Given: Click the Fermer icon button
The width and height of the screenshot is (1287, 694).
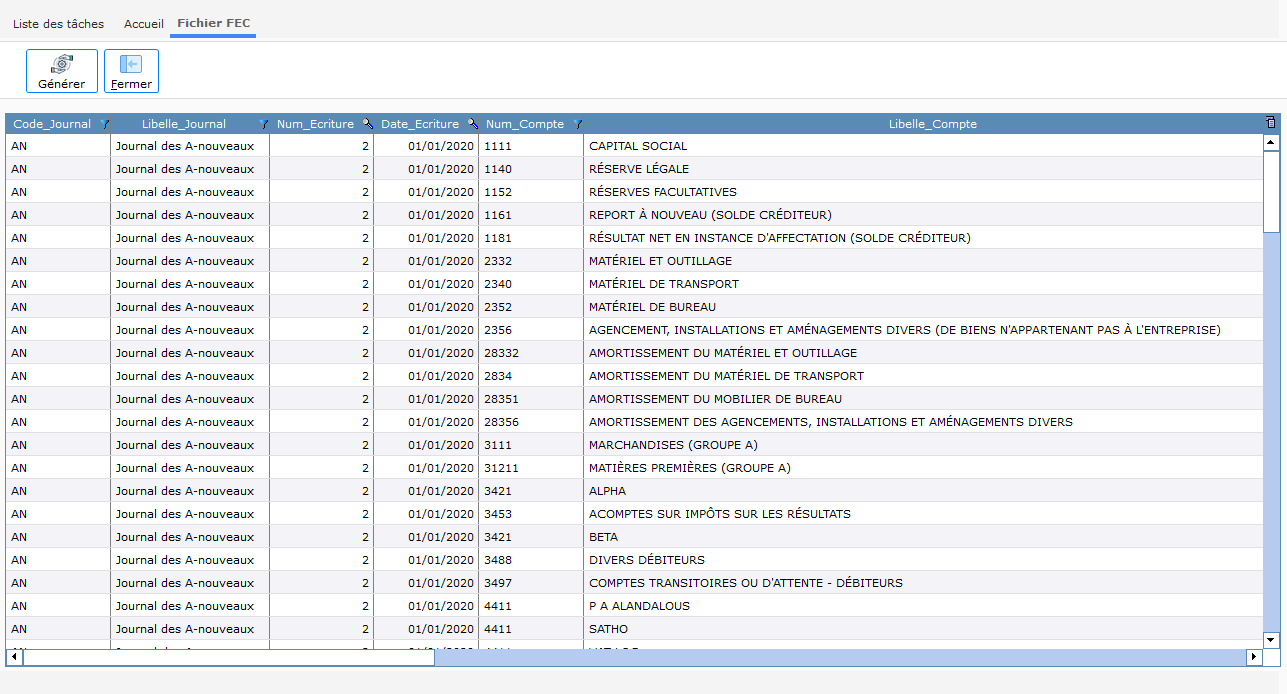Looking at the screenshot, I should coord(131,71).
